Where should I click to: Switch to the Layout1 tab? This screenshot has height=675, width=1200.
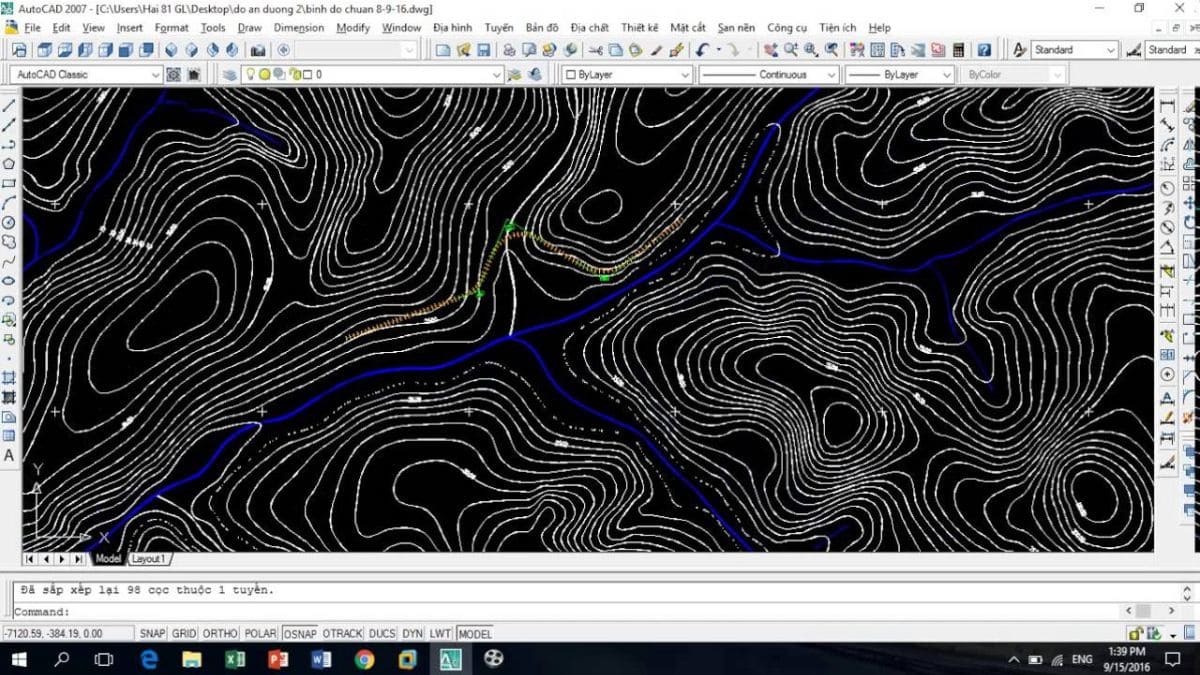(148, 559)
